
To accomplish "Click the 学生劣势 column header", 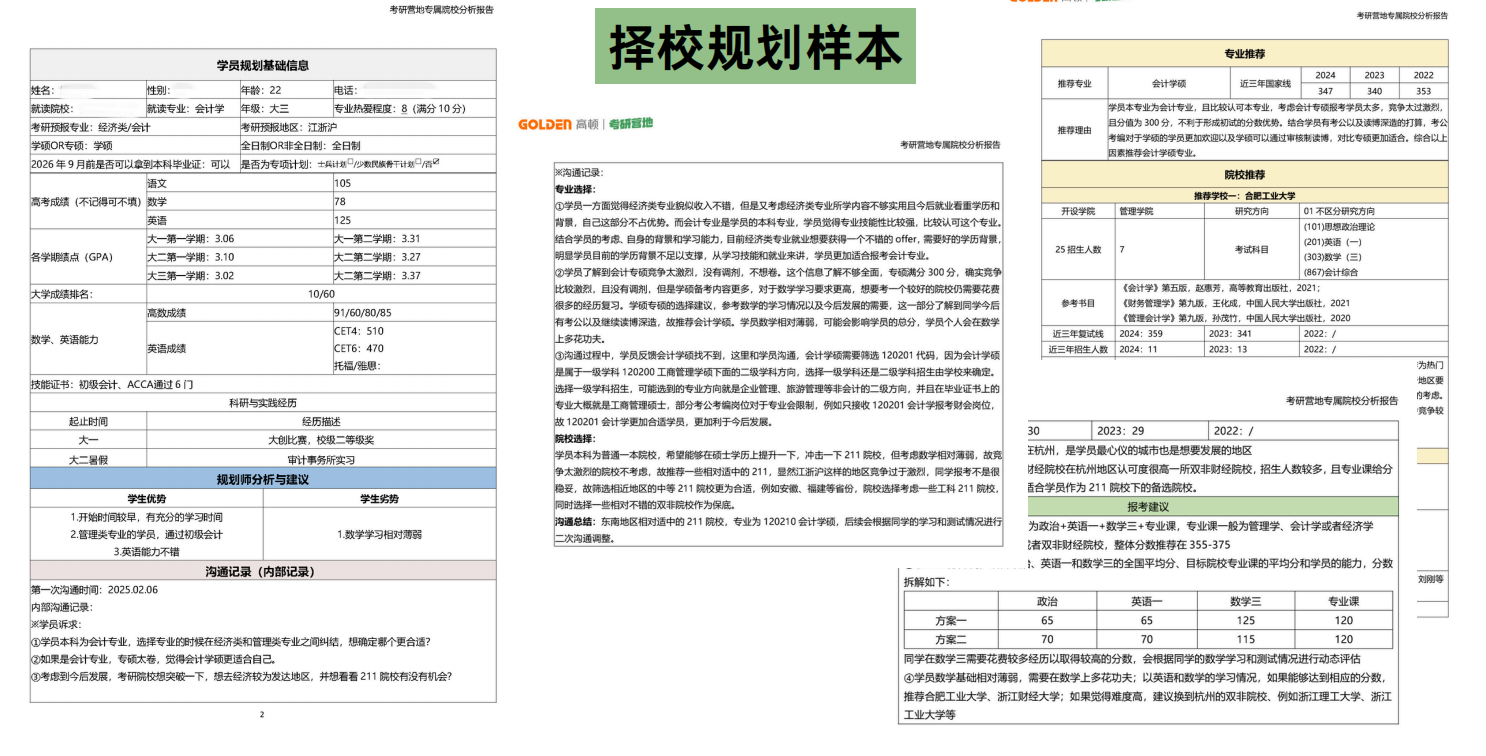I will [380, 498].
